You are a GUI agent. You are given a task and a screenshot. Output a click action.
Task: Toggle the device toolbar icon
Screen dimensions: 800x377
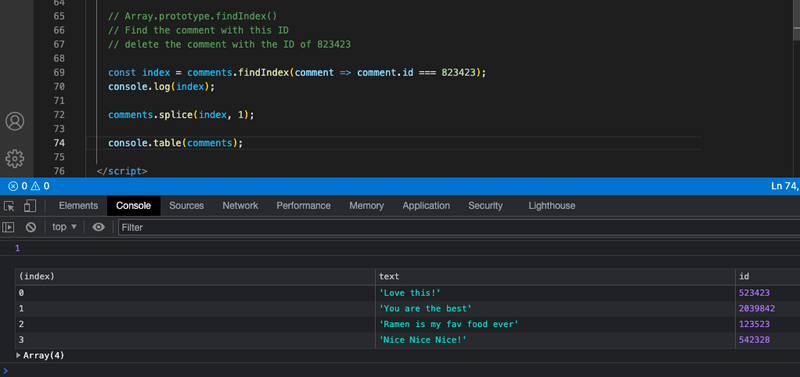pos(30,206)
